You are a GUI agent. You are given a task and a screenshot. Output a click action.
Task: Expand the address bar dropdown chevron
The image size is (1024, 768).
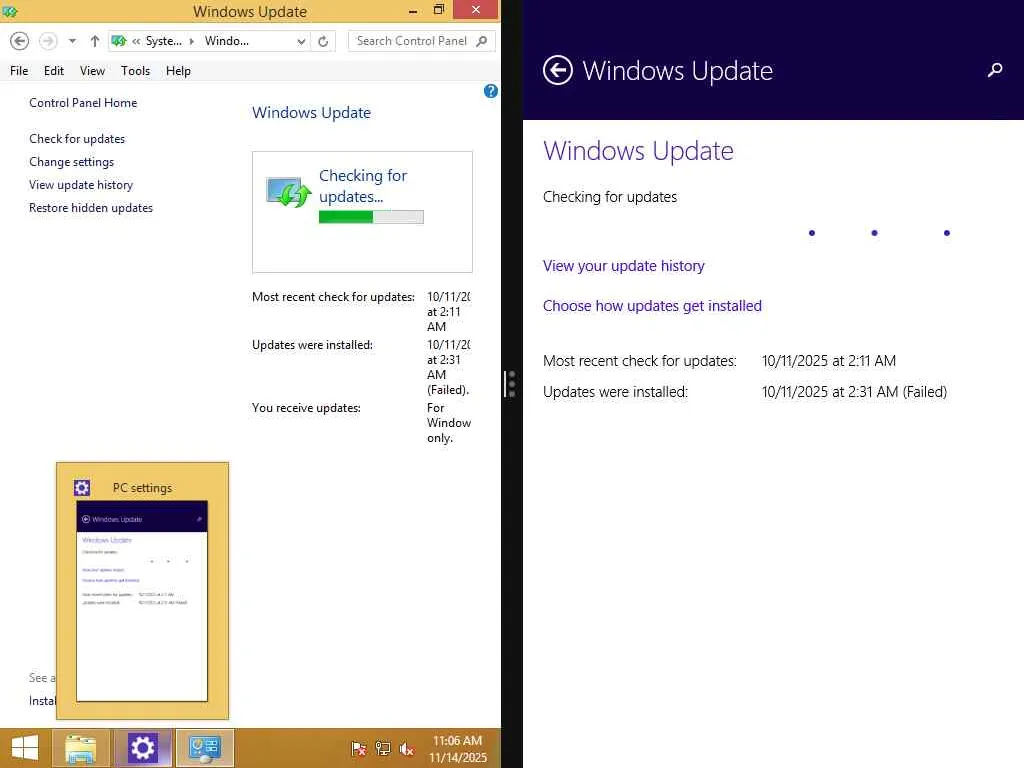click(x=301, y=41)
